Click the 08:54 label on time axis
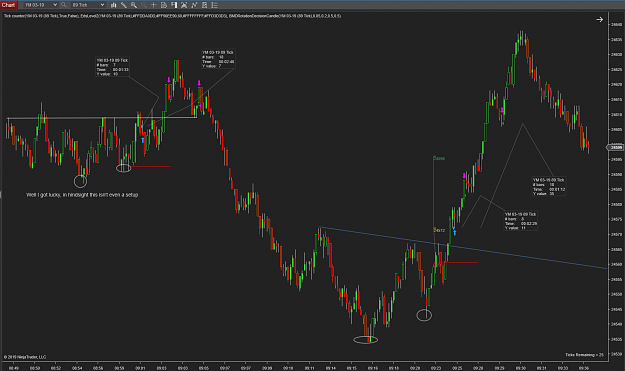 coord(77,368)
